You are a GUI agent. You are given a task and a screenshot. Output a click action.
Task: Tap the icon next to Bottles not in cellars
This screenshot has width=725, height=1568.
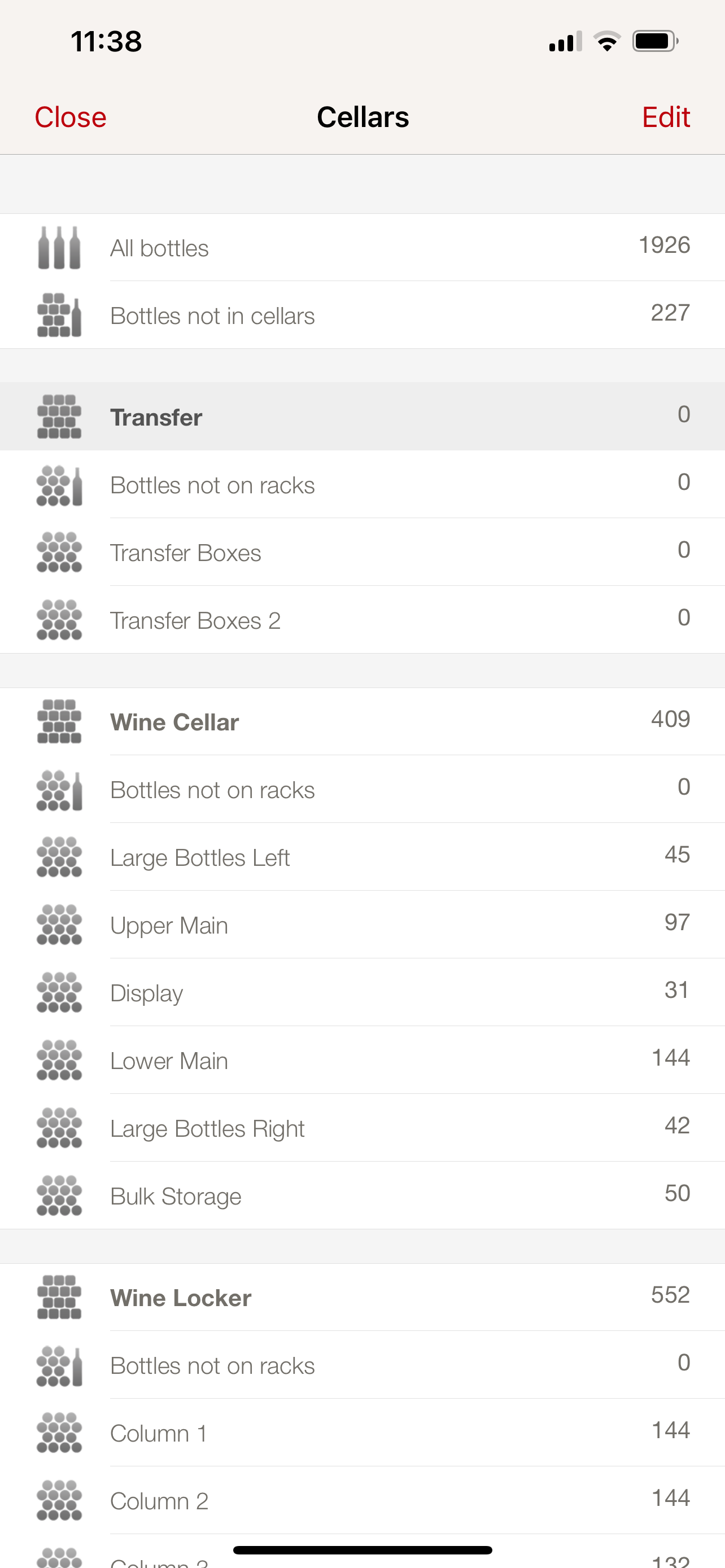[x=59, y=316]
